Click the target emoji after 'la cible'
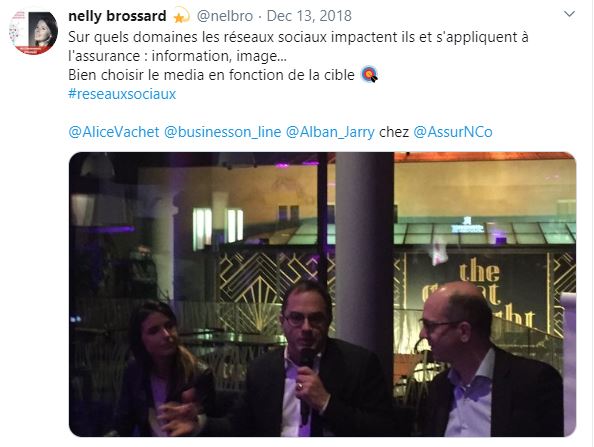Screen dimensions: 594x447 point(369,75)
